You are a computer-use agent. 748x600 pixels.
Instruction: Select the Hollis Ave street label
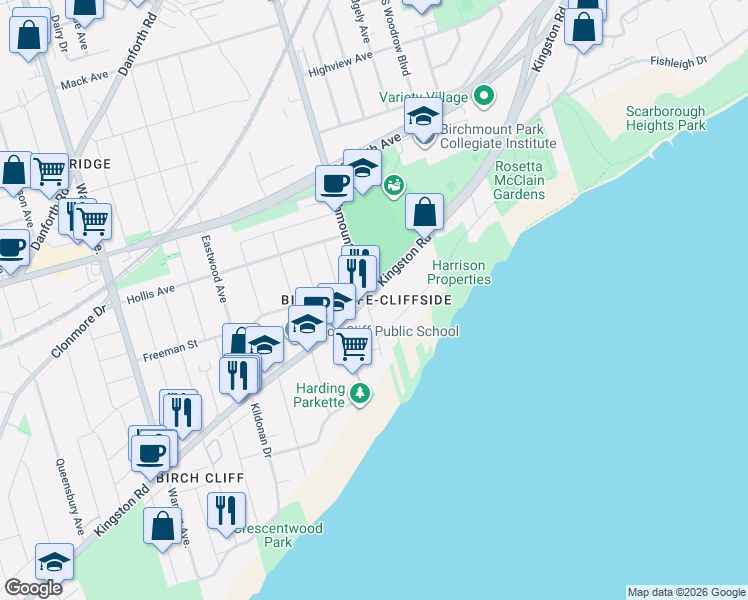[151, 294]
